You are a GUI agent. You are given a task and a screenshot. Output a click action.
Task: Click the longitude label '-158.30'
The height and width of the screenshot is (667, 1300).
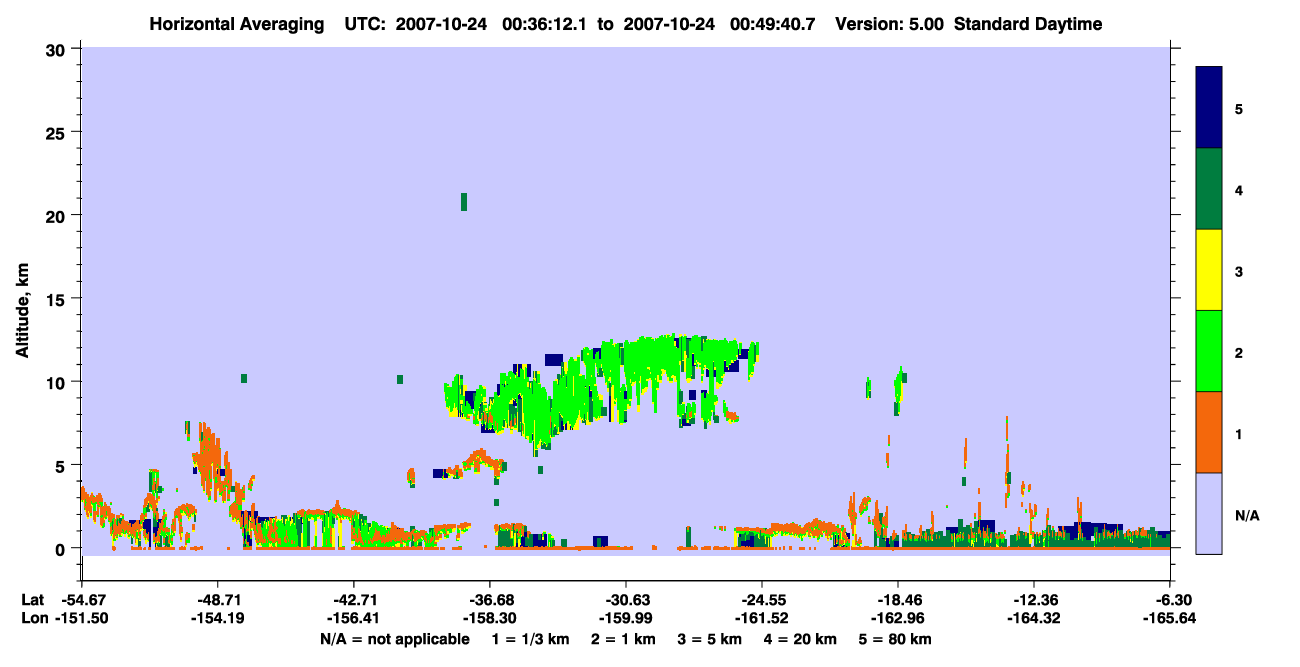pos(490,618)
